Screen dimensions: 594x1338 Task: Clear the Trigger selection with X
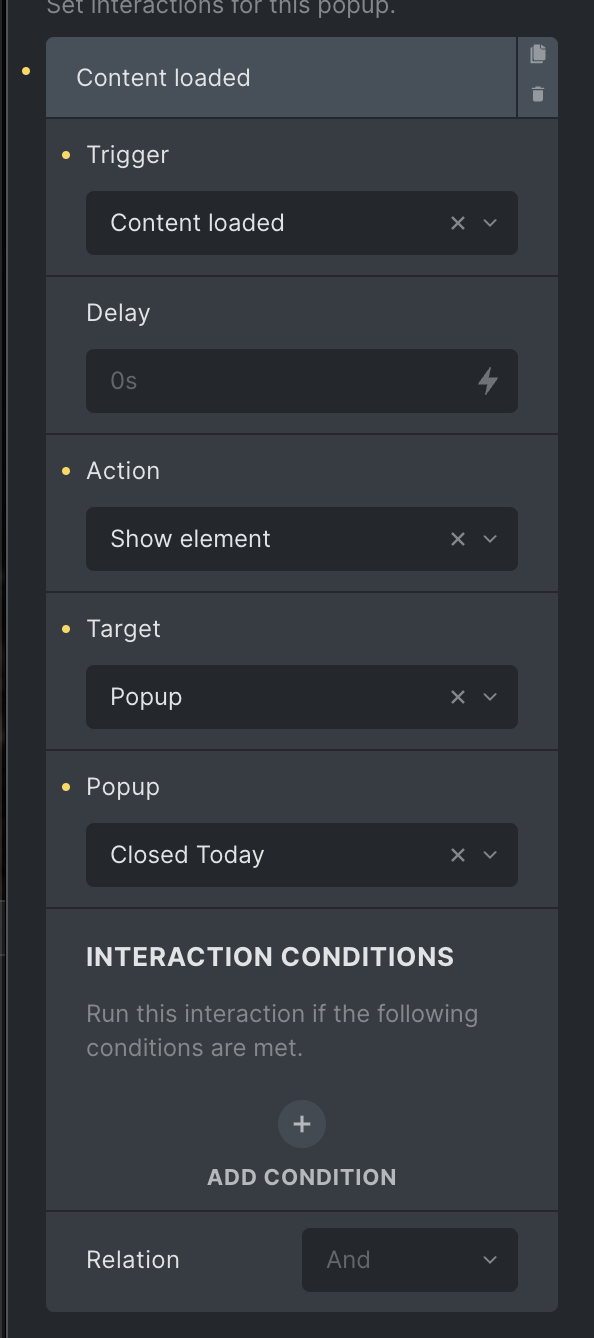click(x=458, y=223)
